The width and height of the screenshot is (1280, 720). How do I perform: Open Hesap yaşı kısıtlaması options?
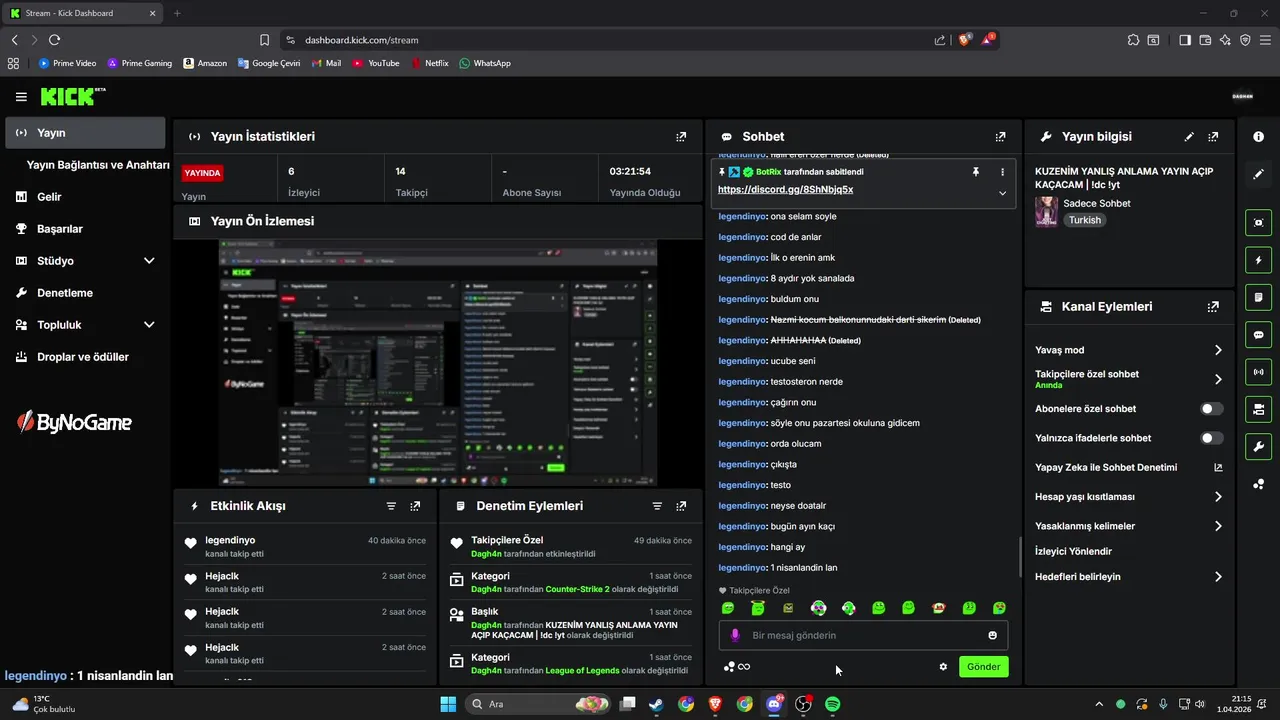[x=1218, y=497]
